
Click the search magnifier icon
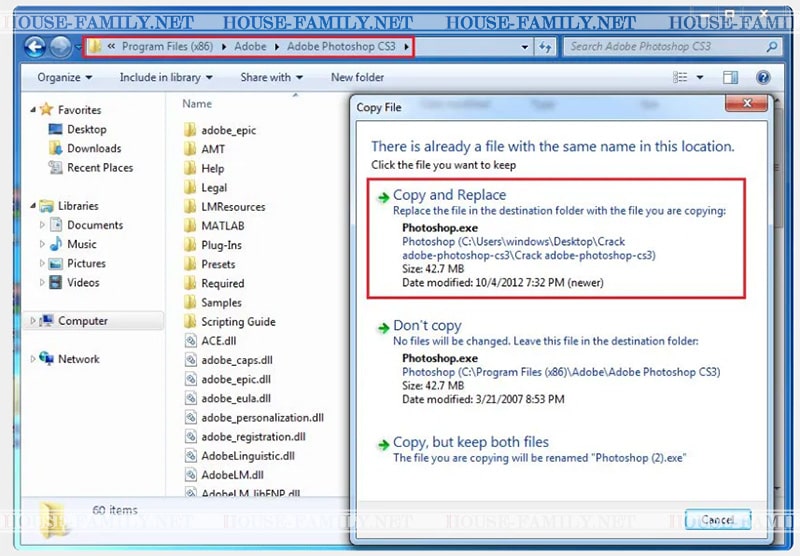[772, 47]
